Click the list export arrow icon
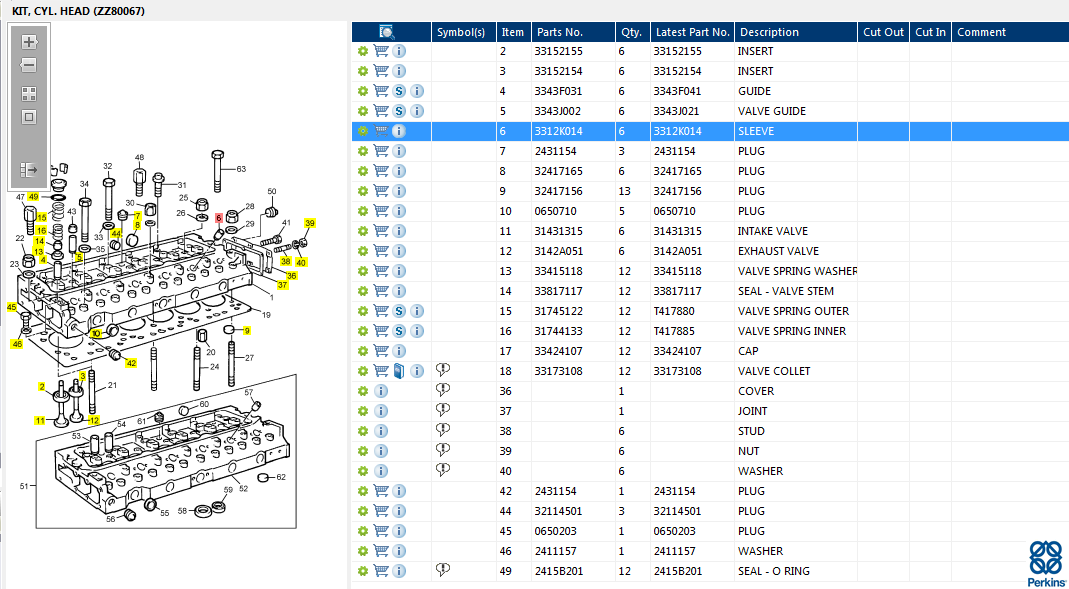Image resolution: width=1069 pixels, height=589 pixels. click(x=29, y=169)
